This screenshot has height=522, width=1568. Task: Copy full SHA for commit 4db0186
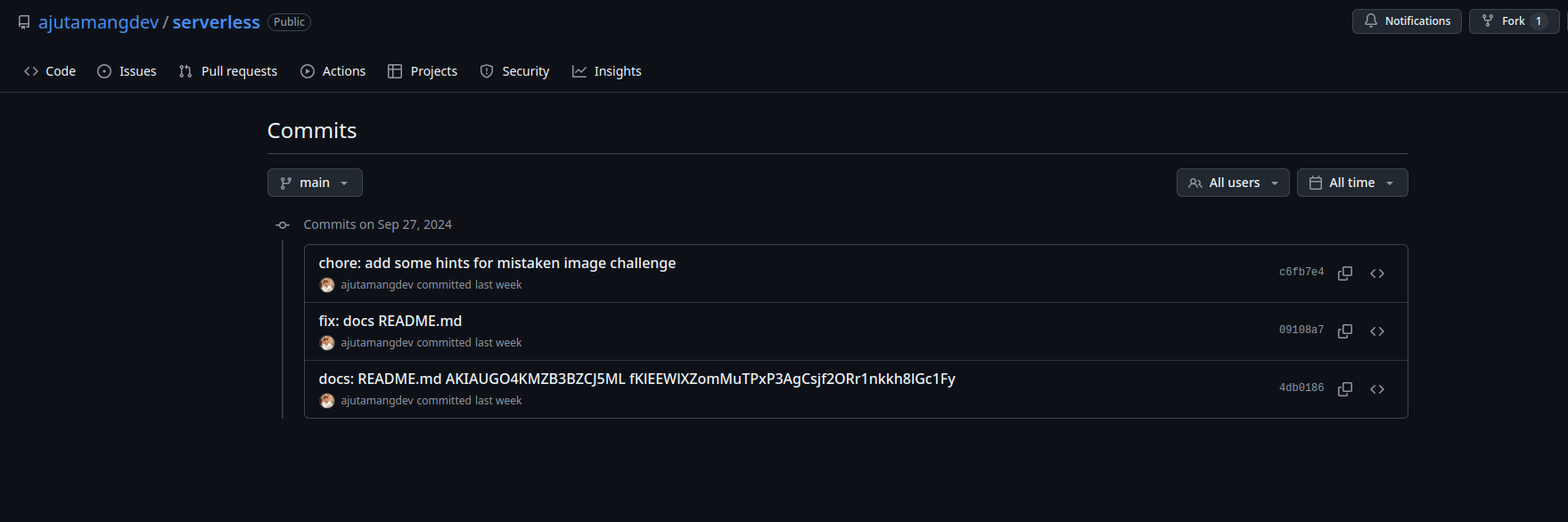click(x=1345, y=389)
